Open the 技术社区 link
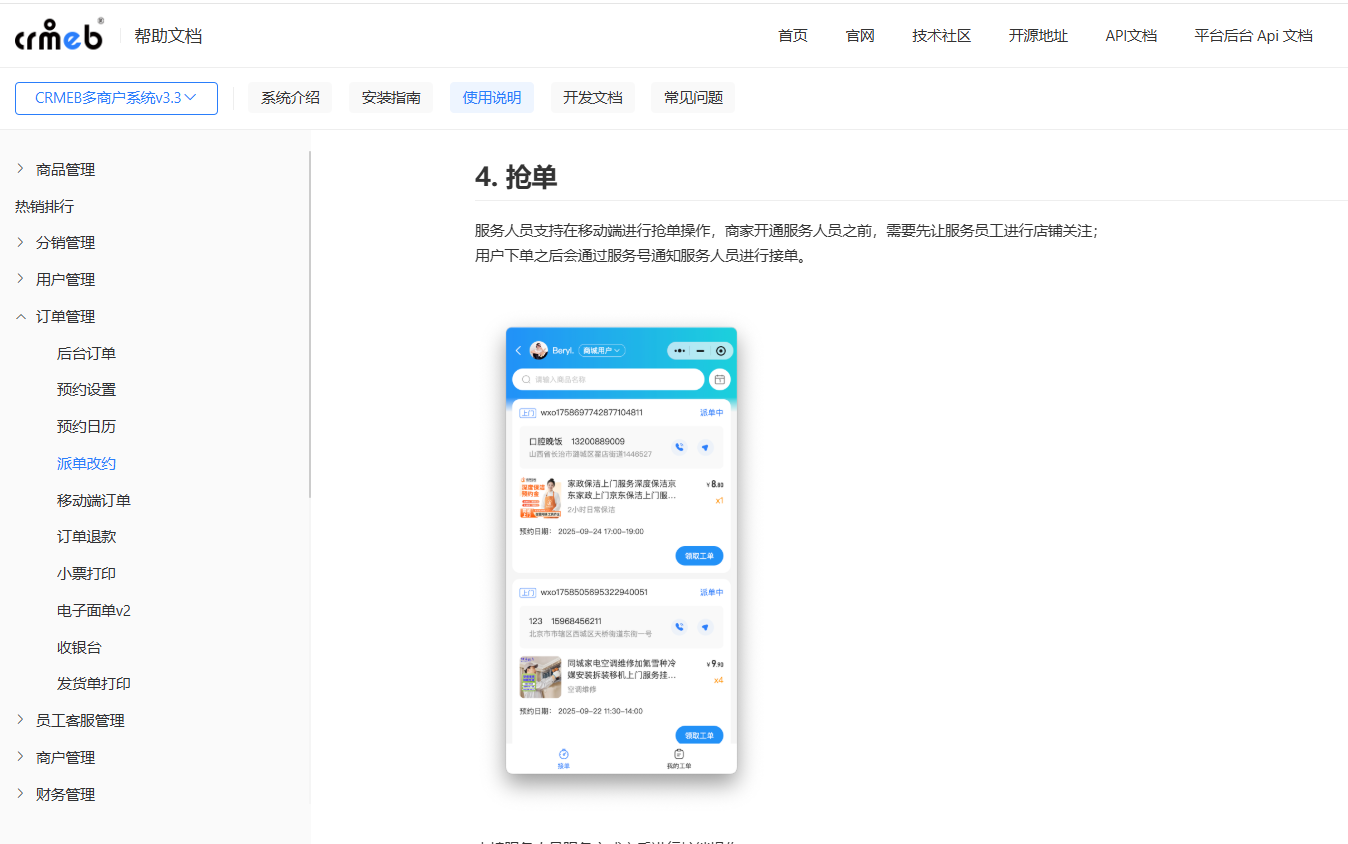1348x844 pixels. point(941,36)
